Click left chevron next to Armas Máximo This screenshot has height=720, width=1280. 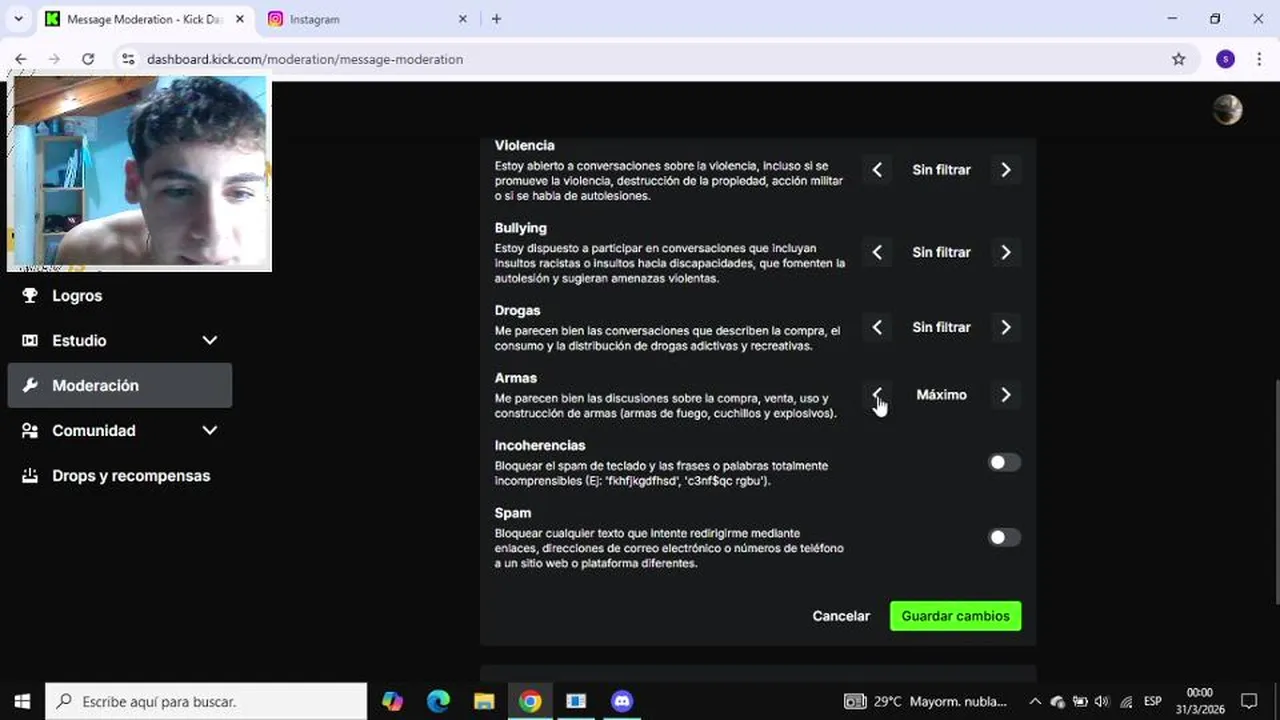point(877,395)
